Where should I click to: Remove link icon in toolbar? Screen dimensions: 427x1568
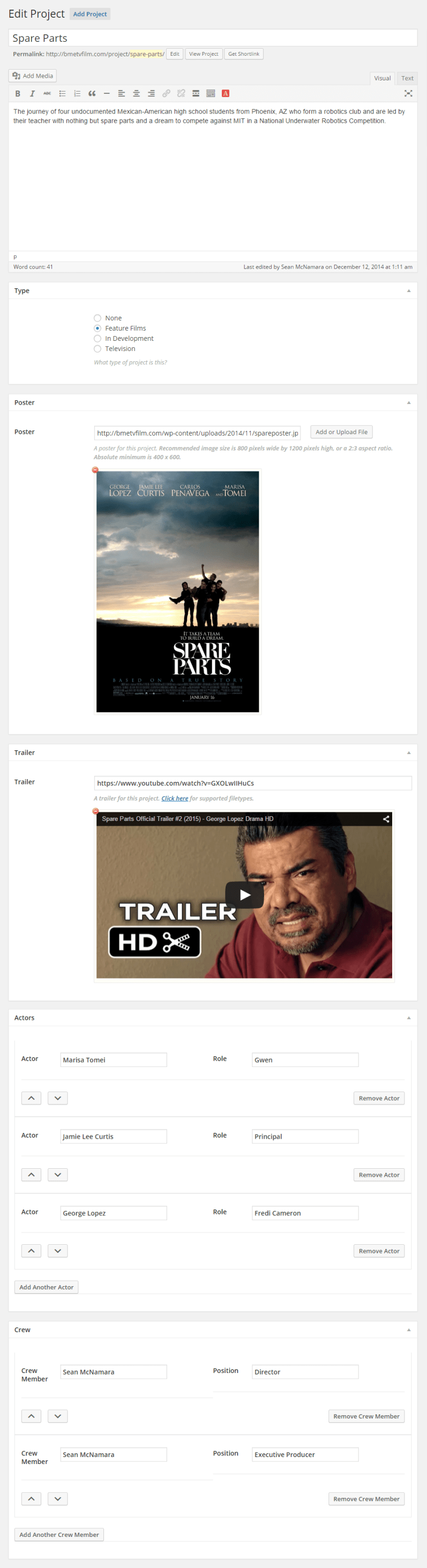181,94
